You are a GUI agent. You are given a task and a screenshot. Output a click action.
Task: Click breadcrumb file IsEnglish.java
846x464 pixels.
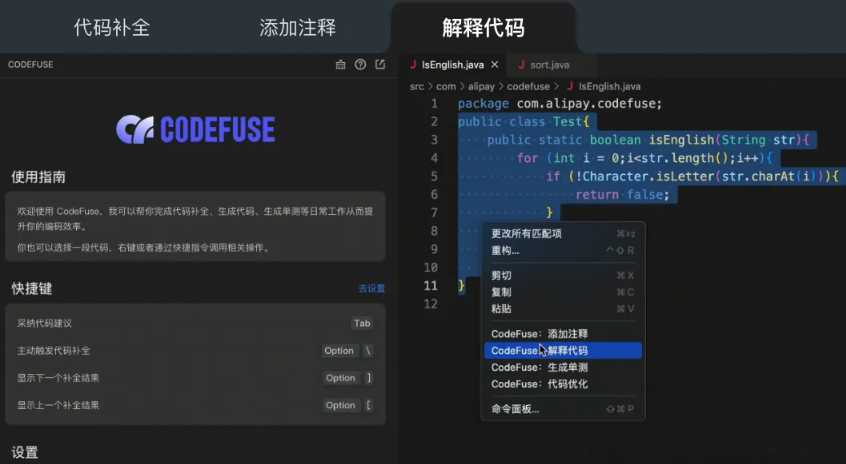point(610,86)
